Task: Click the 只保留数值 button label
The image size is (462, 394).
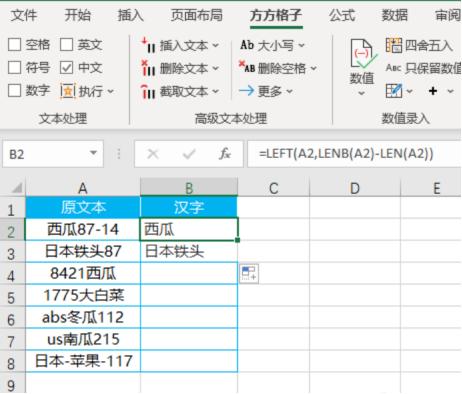Action: click(x=433, y=68)
